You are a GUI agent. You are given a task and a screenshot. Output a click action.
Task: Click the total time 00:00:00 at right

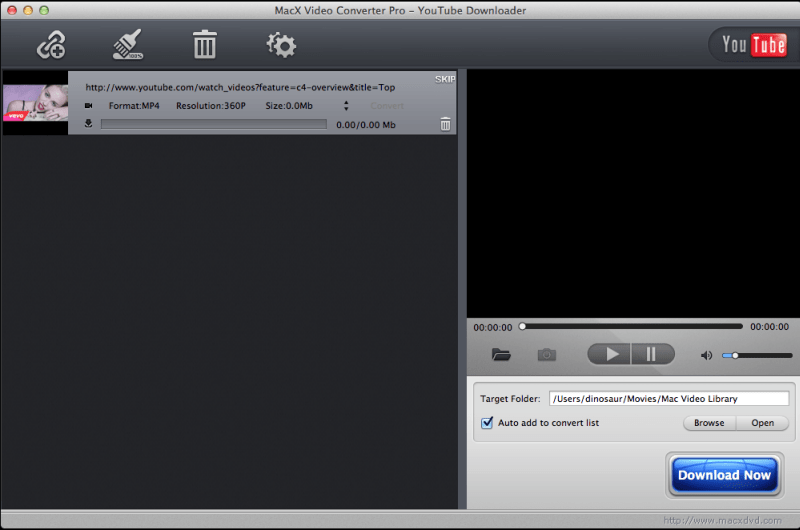769,326
